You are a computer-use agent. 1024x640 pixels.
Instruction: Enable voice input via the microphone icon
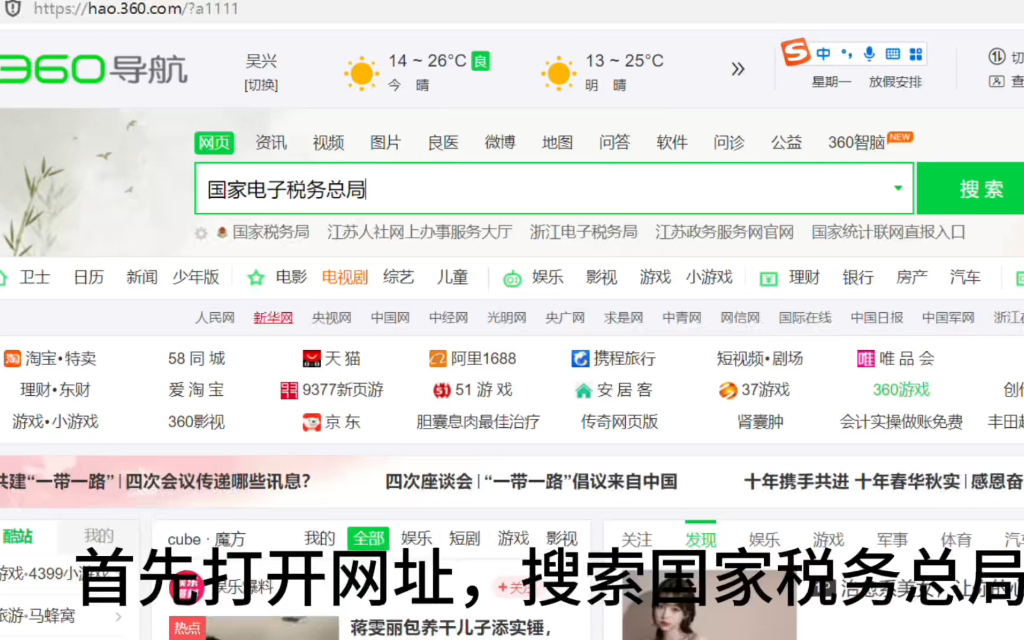(x=870, y=53)
